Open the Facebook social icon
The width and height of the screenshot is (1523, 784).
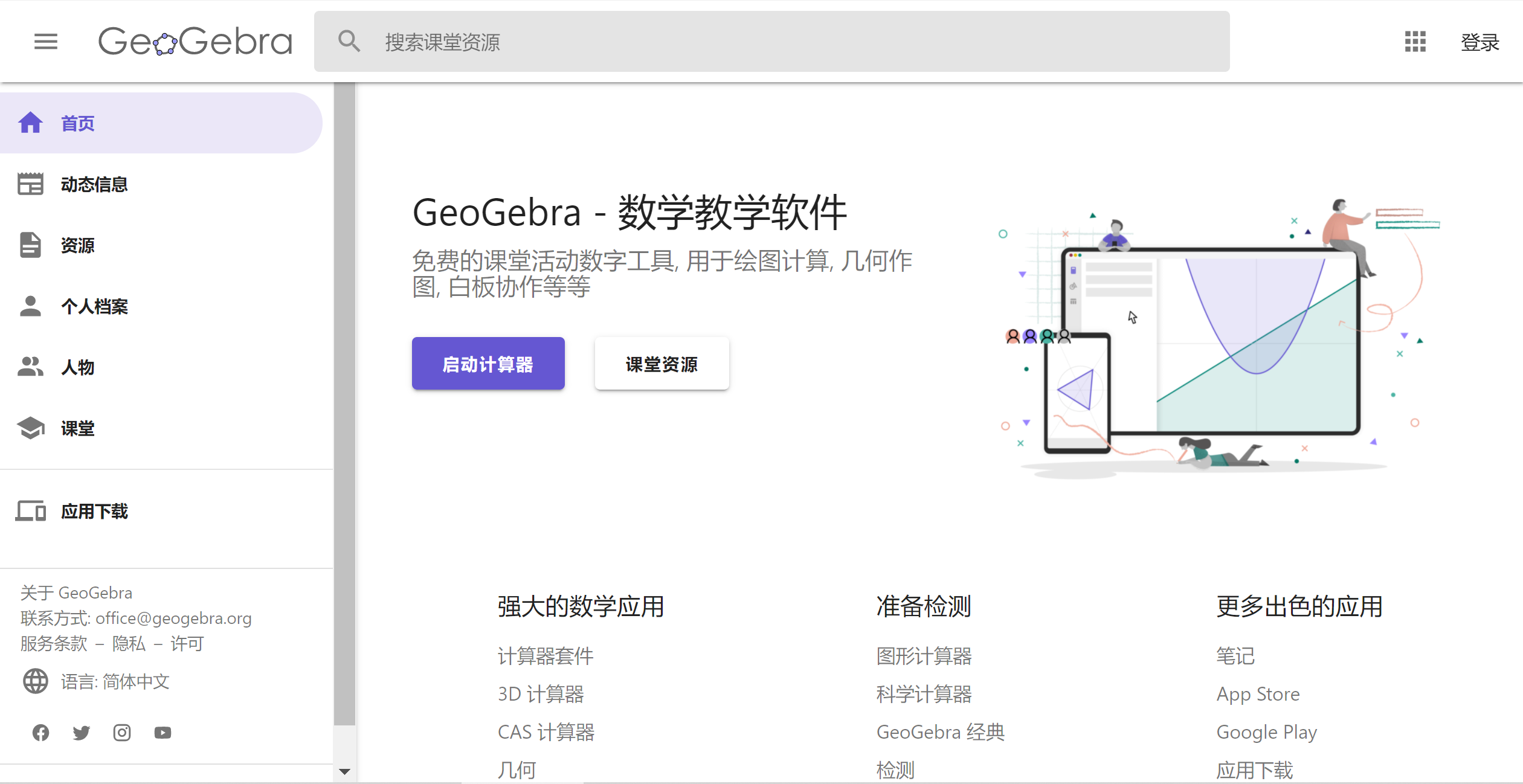click(40, 733)
